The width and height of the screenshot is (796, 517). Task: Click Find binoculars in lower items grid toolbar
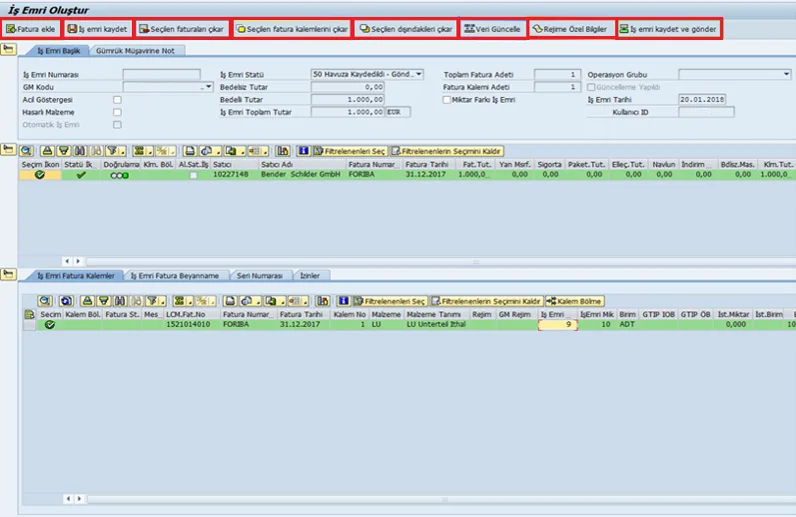click(120, 301)
